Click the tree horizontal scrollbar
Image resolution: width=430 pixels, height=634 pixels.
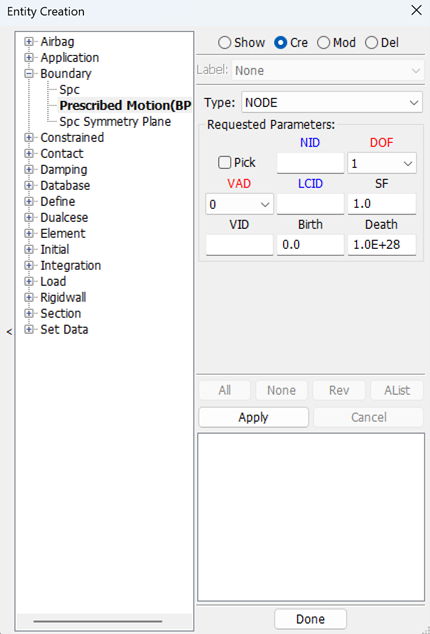(98, 621)
